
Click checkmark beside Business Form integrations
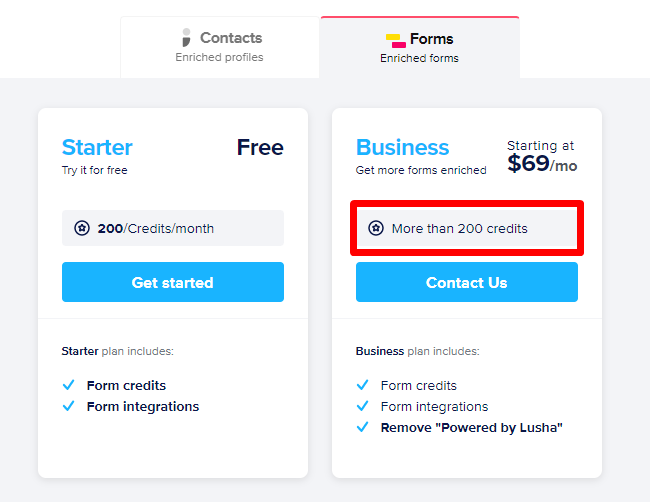point(362,406)
